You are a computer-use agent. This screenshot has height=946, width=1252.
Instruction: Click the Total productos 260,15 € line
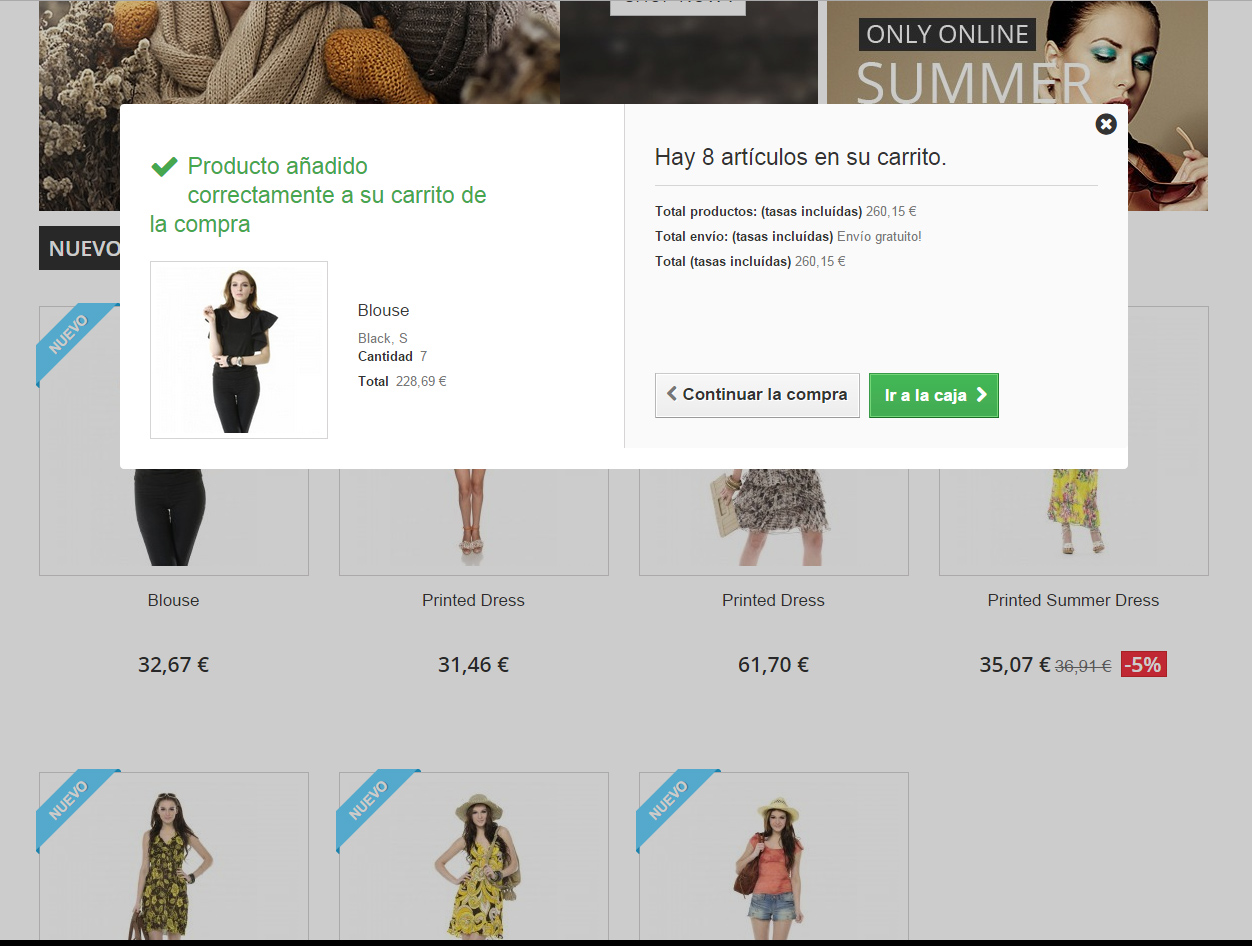click(786, 212)
